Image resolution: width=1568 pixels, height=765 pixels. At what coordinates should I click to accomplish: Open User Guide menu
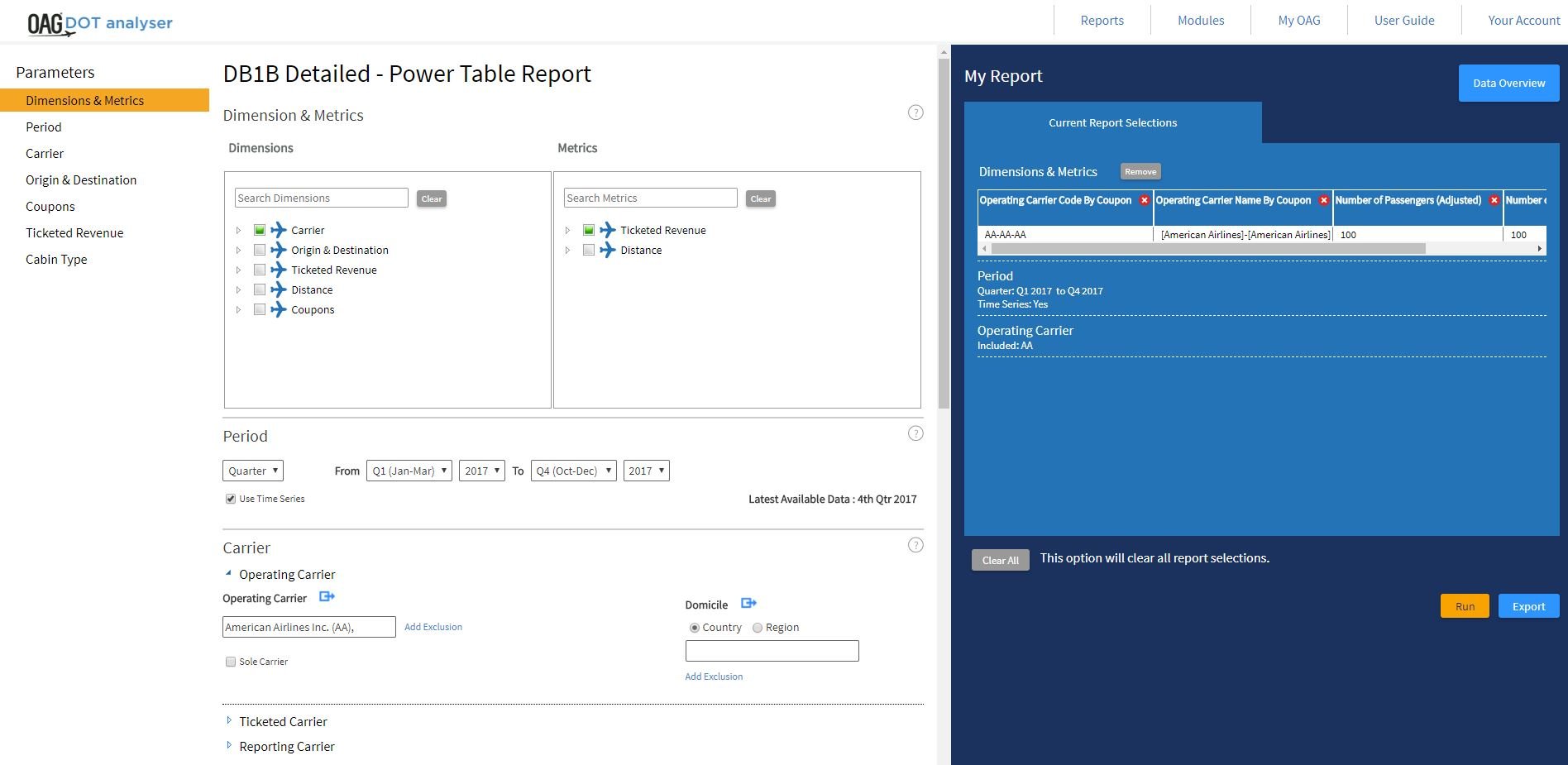coord(1404,20)
